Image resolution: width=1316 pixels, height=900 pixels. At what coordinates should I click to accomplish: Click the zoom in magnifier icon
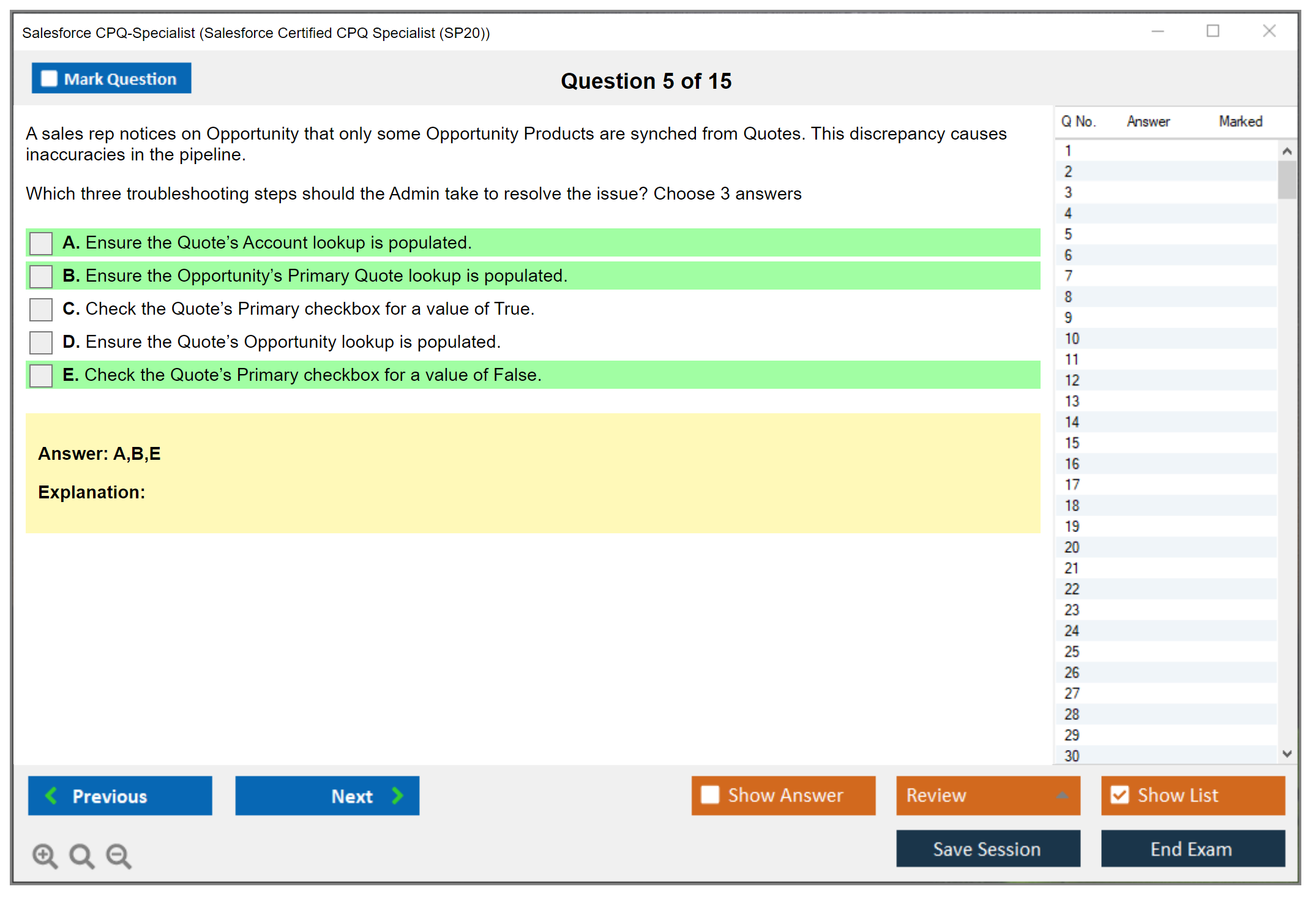(45, 855)
